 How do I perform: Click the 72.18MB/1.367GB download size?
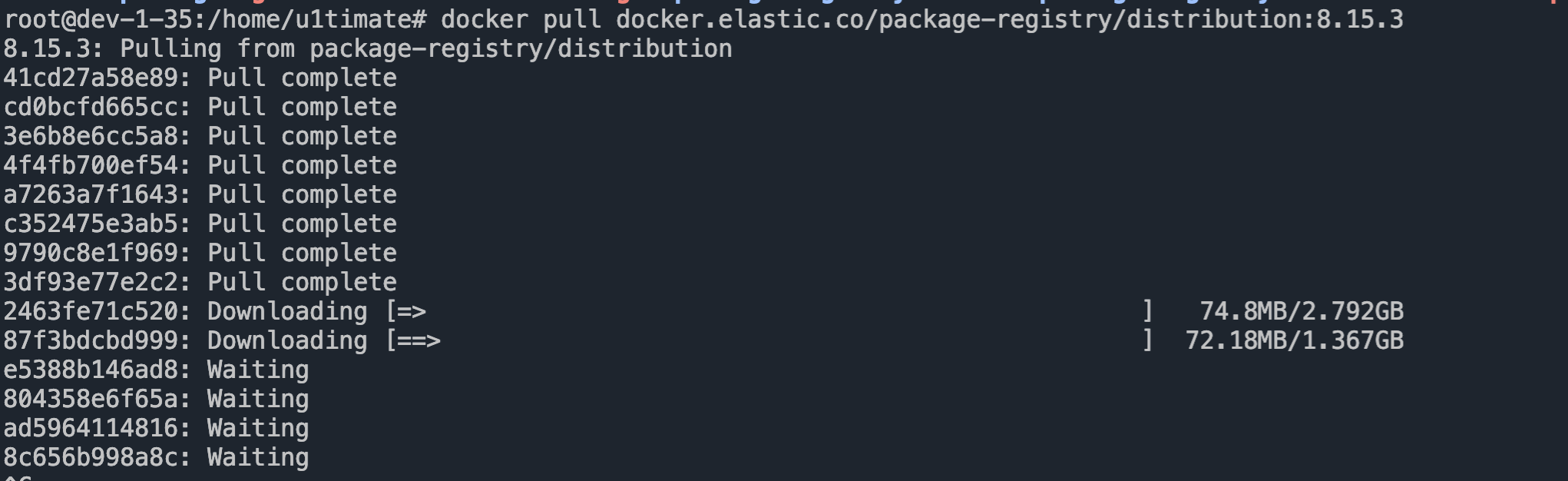pyautogui.click(x=1294, y=340)
